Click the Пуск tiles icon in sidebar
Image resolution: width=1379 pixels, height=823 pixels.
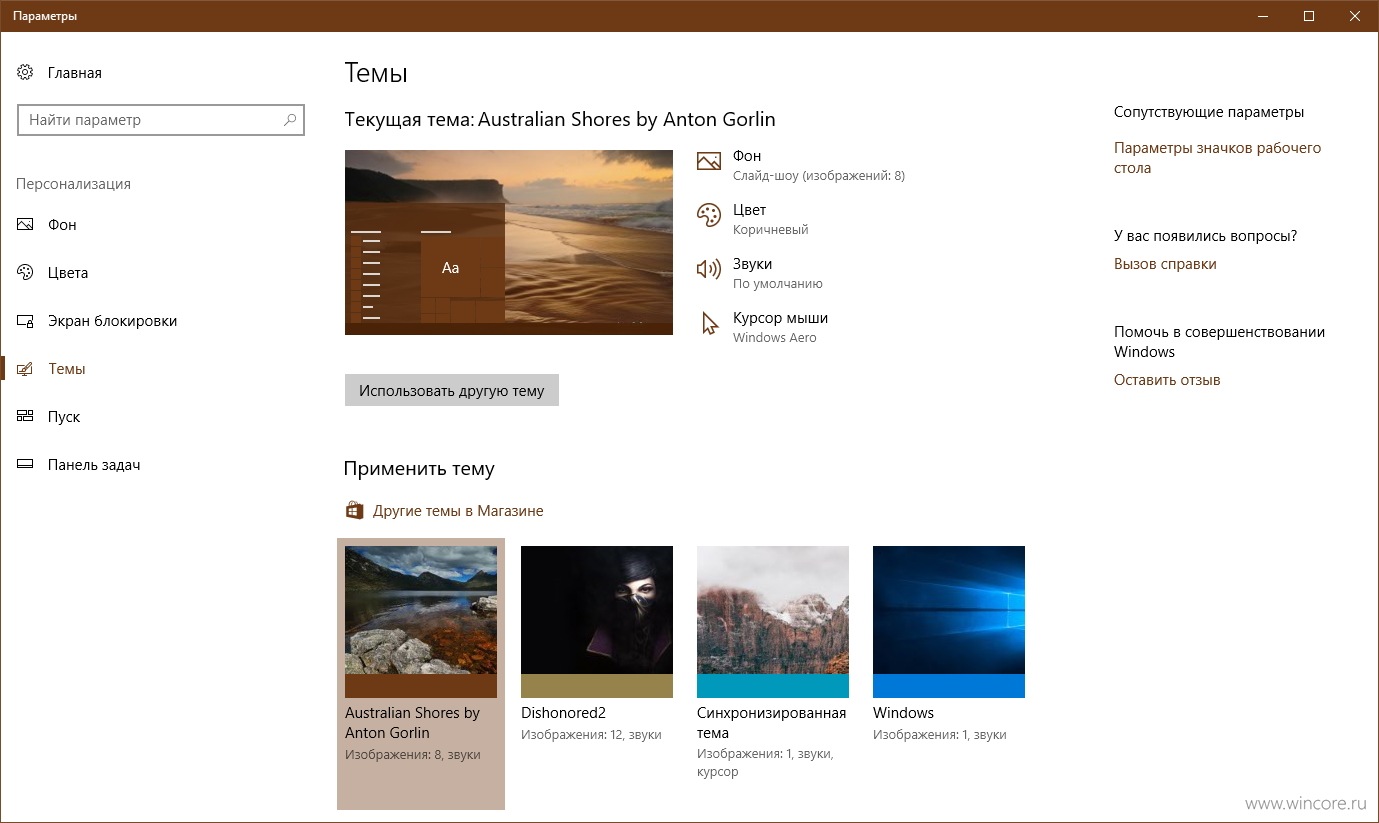25,417
